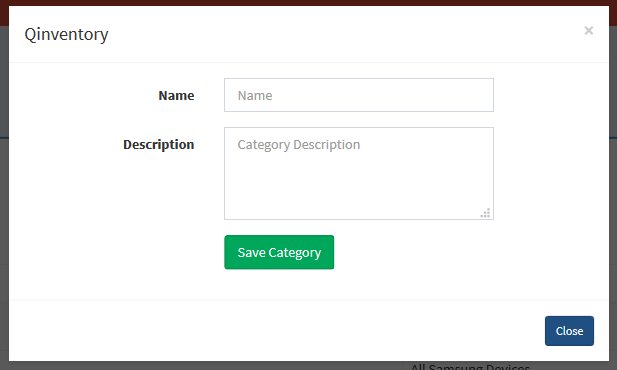This screenshot has width=617, height=370.
Task: Click the dark red bar above the dialog
Action: [308, 2]
